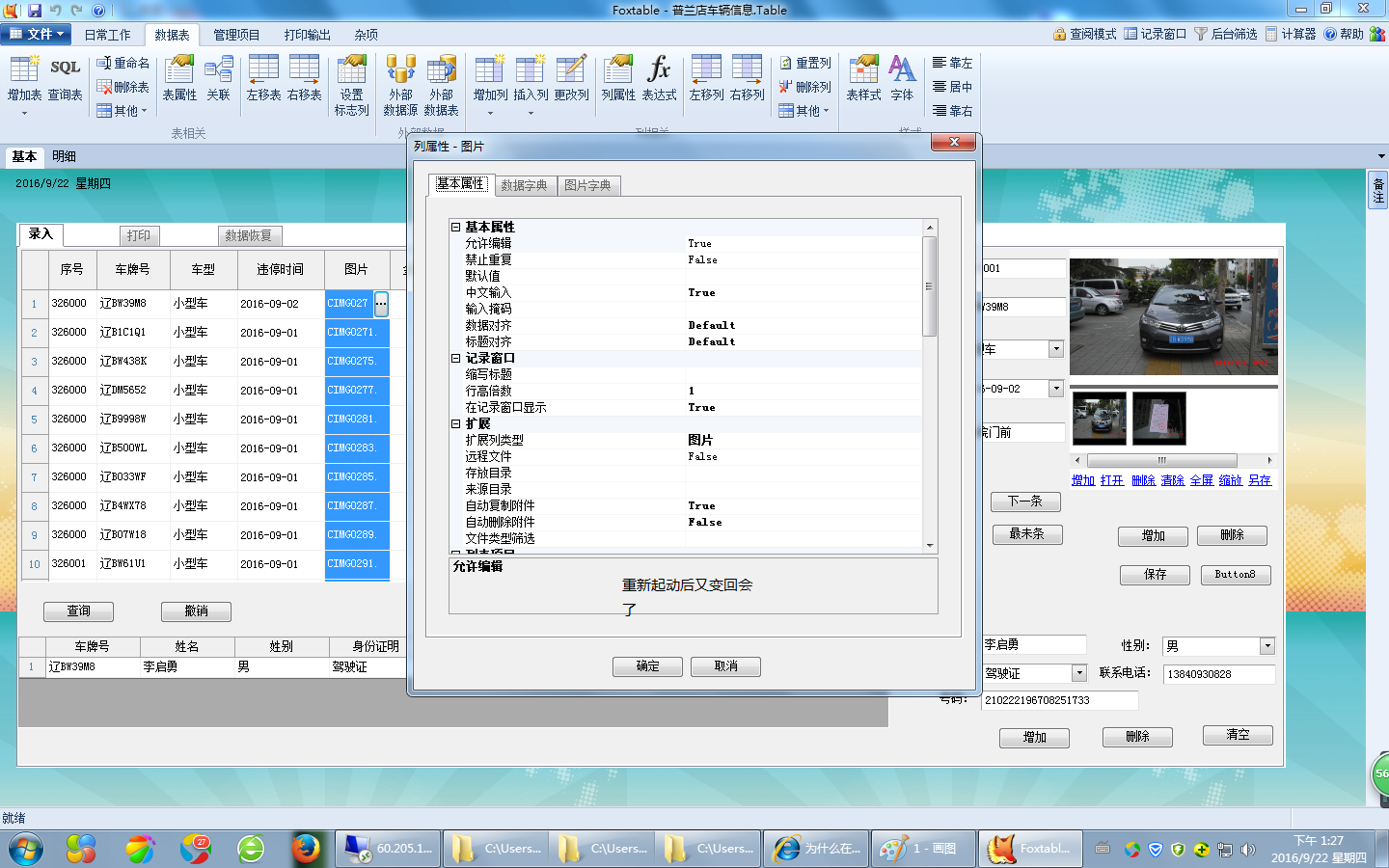Click the 联系电话 input field
Viewport: 1389px width, 868px height.
pyautogui.click(x=1219, y=674)
